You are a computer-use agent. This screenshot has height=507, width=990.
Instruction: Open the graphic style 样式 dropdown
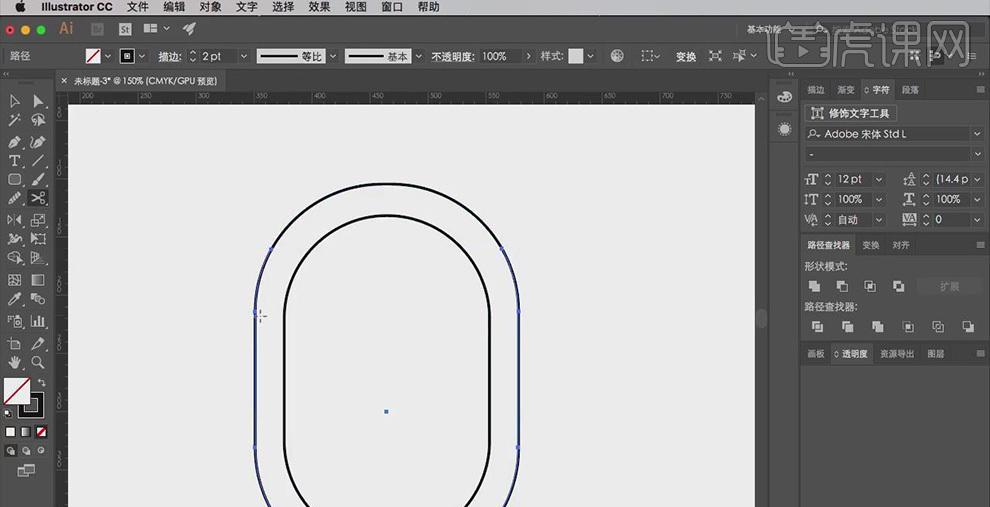tap(590, 56)
